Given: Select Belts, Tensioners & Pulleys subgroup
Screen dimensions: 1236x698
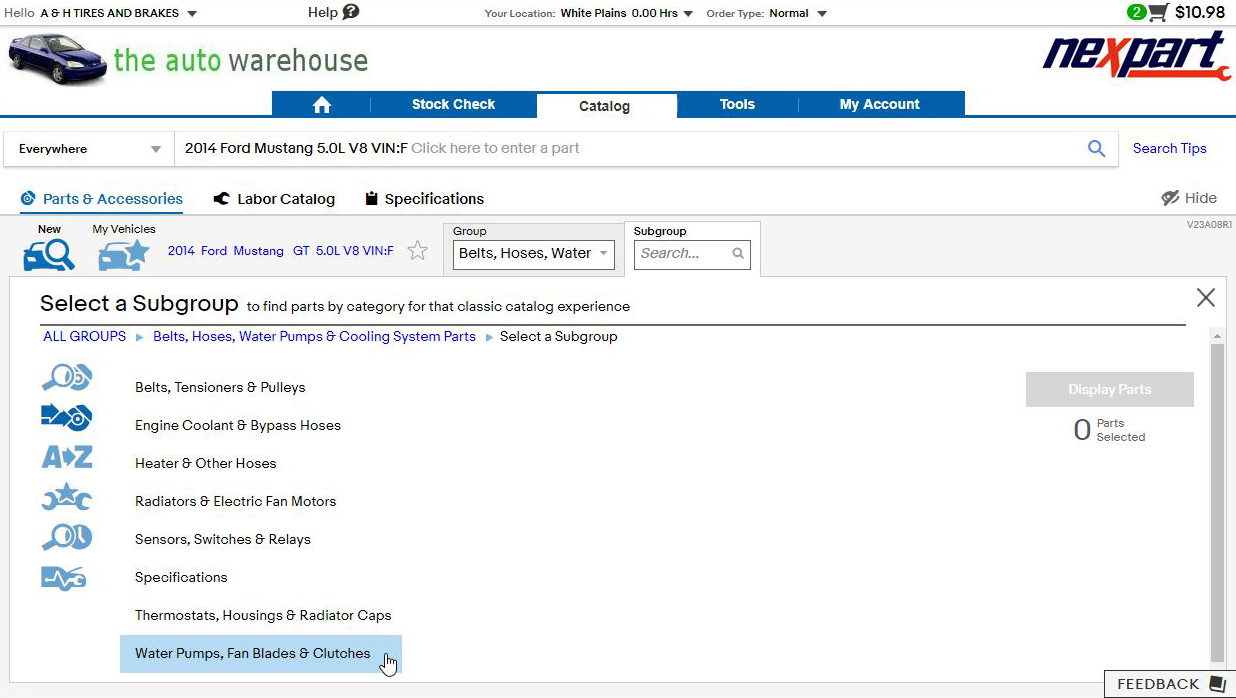Looking at the screenshot, I should 220,388.
